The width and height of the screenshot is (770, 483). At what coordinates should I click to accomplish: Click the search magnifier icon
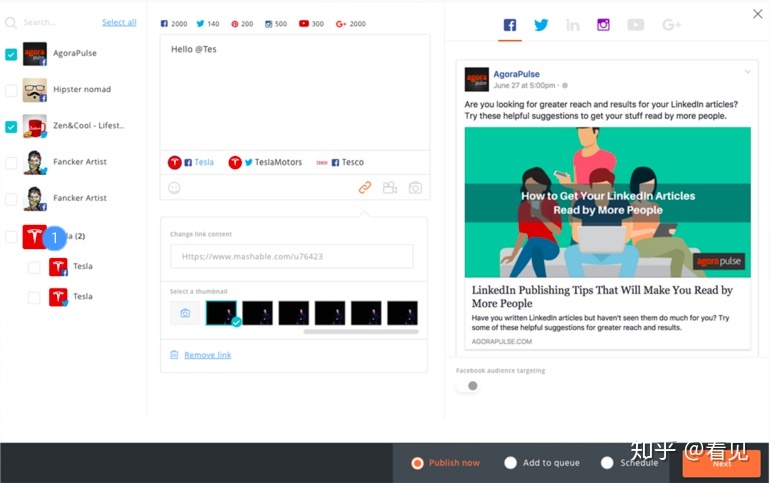11,23
